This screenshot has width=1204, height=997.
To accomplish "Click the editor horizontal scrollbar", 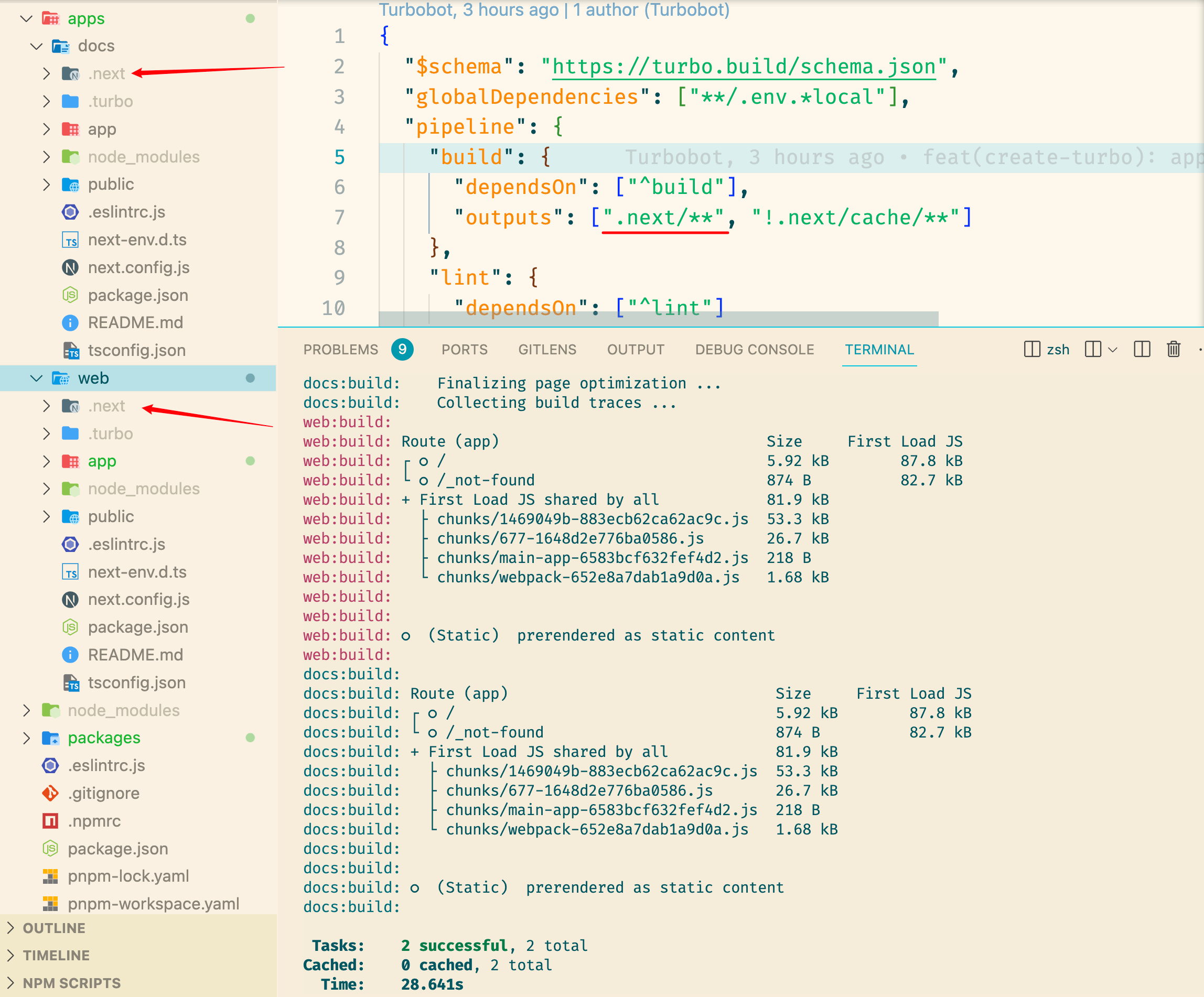I will pos(658,319).
